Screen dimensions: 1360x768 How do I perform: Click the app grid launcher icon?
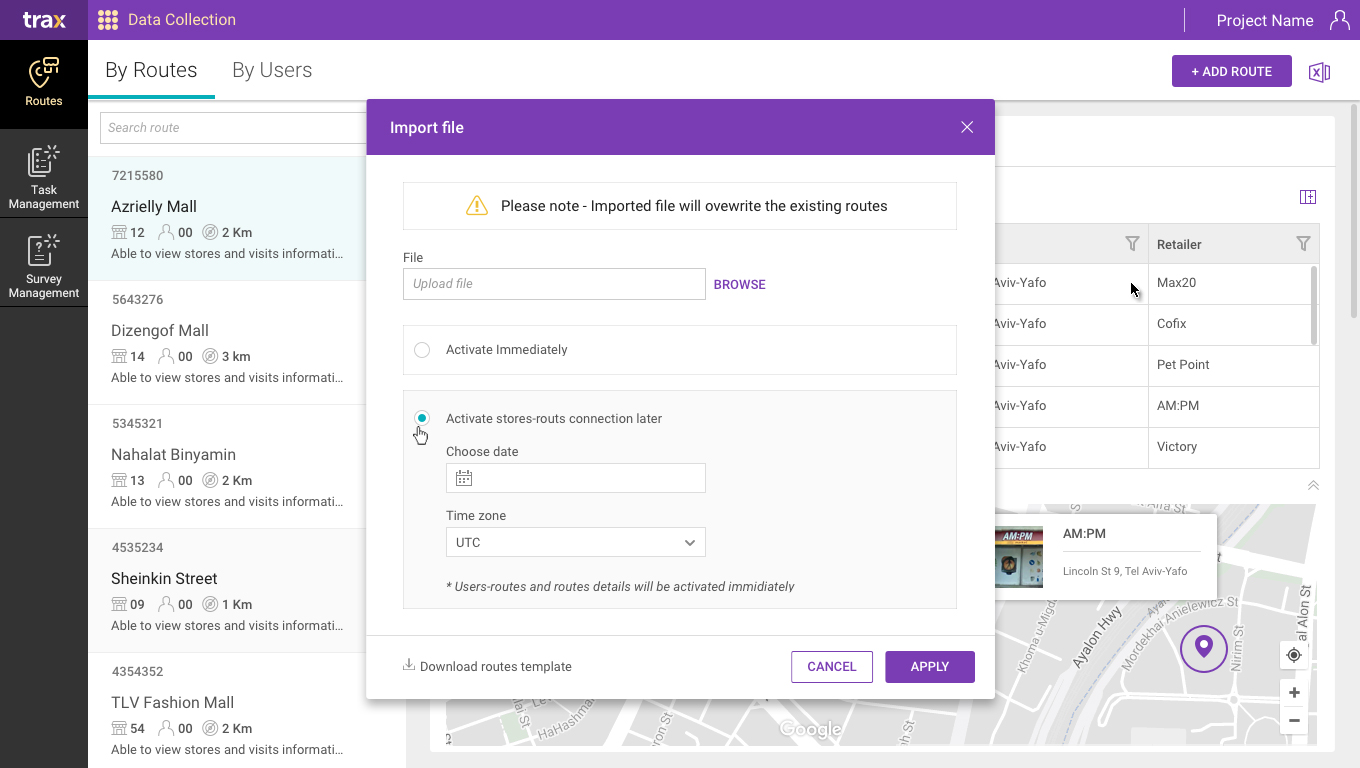108,20
